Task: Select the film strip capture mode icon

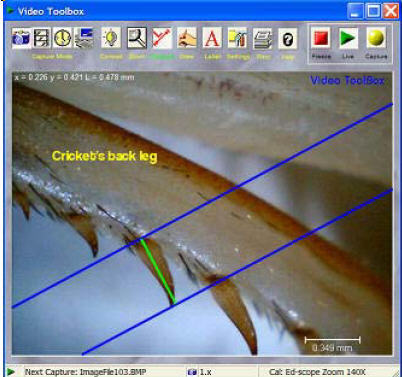Action: pos(42,38)
